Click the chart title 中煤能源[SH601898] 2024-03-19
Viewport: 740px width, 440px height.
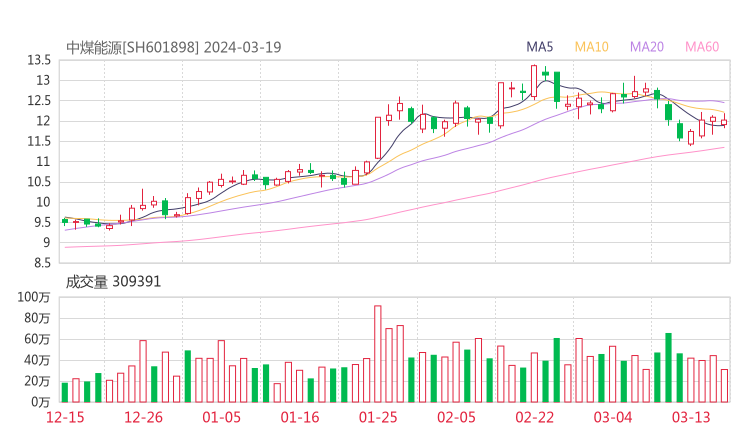coord(174,47)
